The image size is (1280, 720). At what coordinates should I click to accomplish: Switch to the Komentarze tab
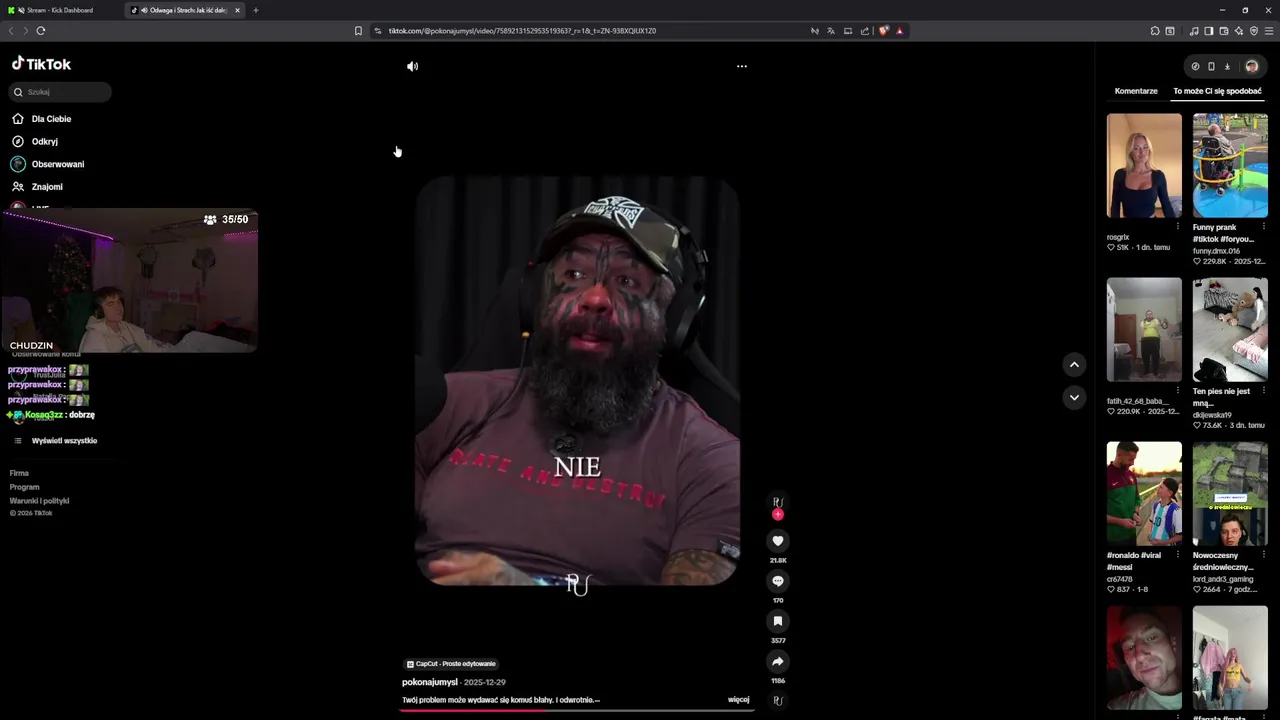point(1136,91)
